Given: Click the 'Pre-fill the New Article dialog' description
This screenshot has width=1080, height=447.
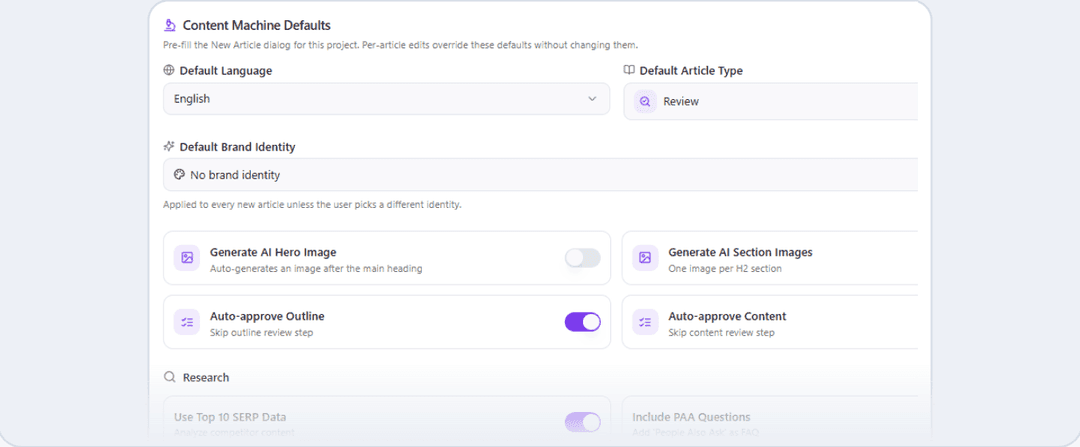Looking at the screenshot, I should point(401,45).
